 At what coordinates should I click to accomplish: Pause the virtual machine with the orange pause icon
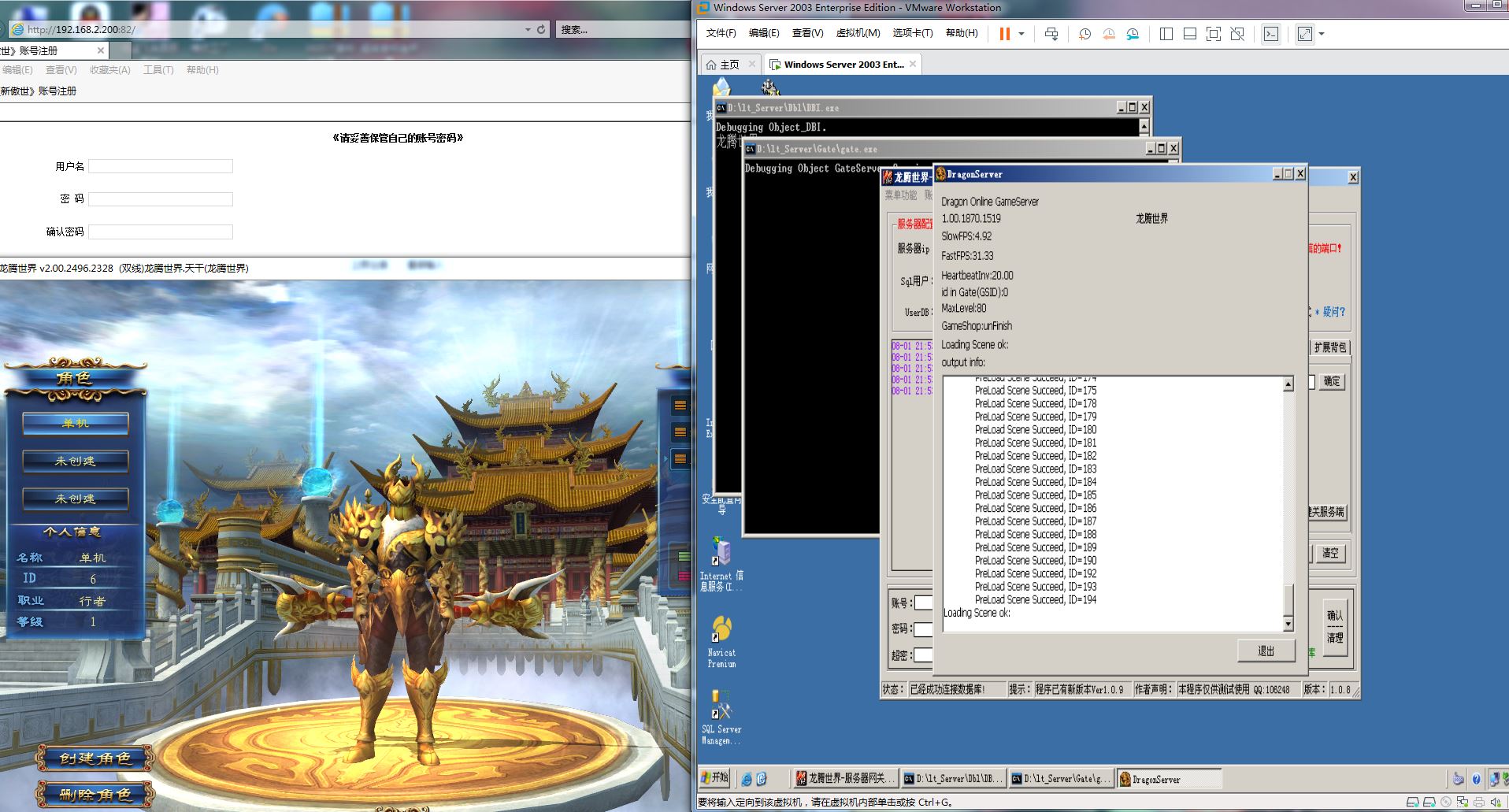(1004, 34)
